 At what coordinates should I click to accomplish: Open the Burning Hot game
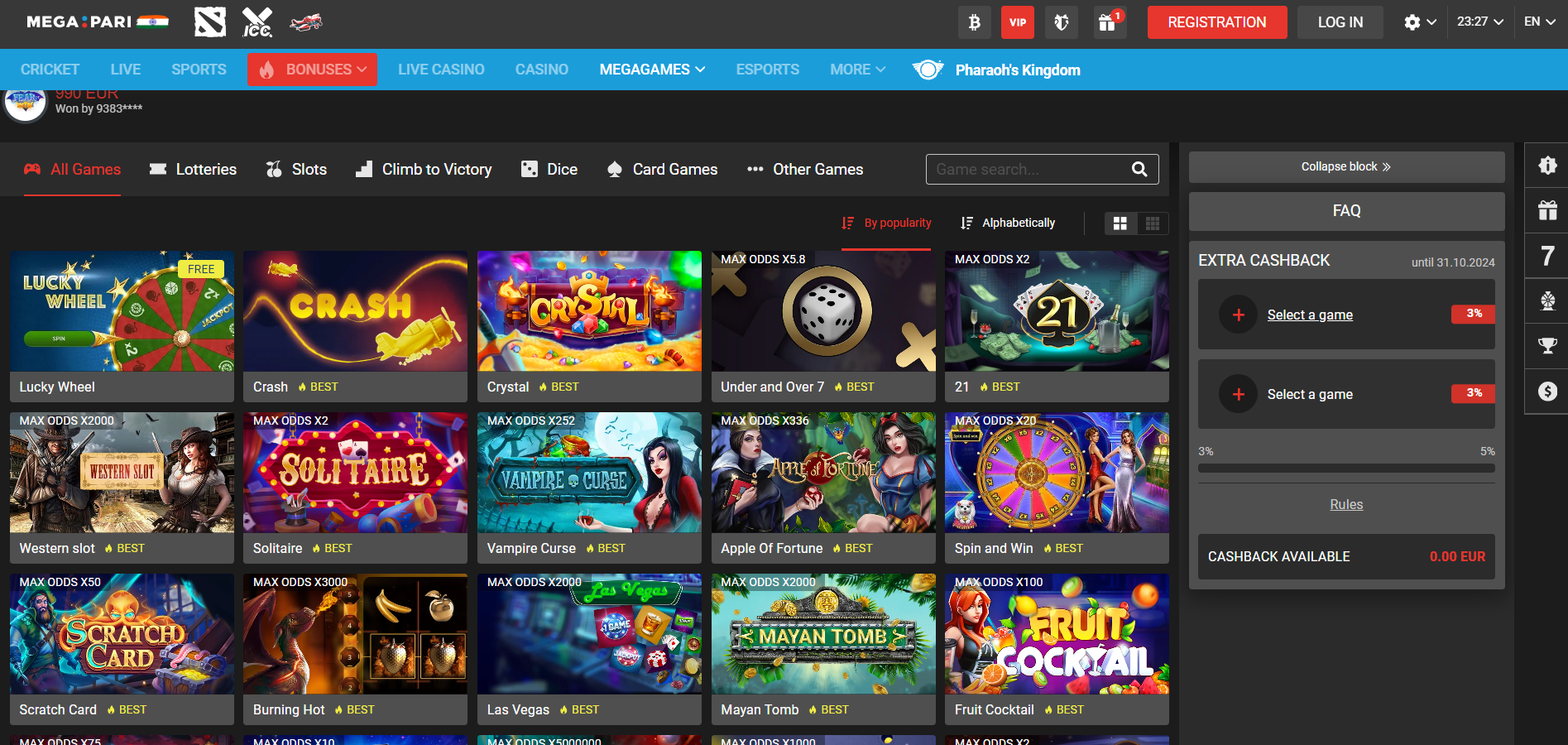[355, 634]
